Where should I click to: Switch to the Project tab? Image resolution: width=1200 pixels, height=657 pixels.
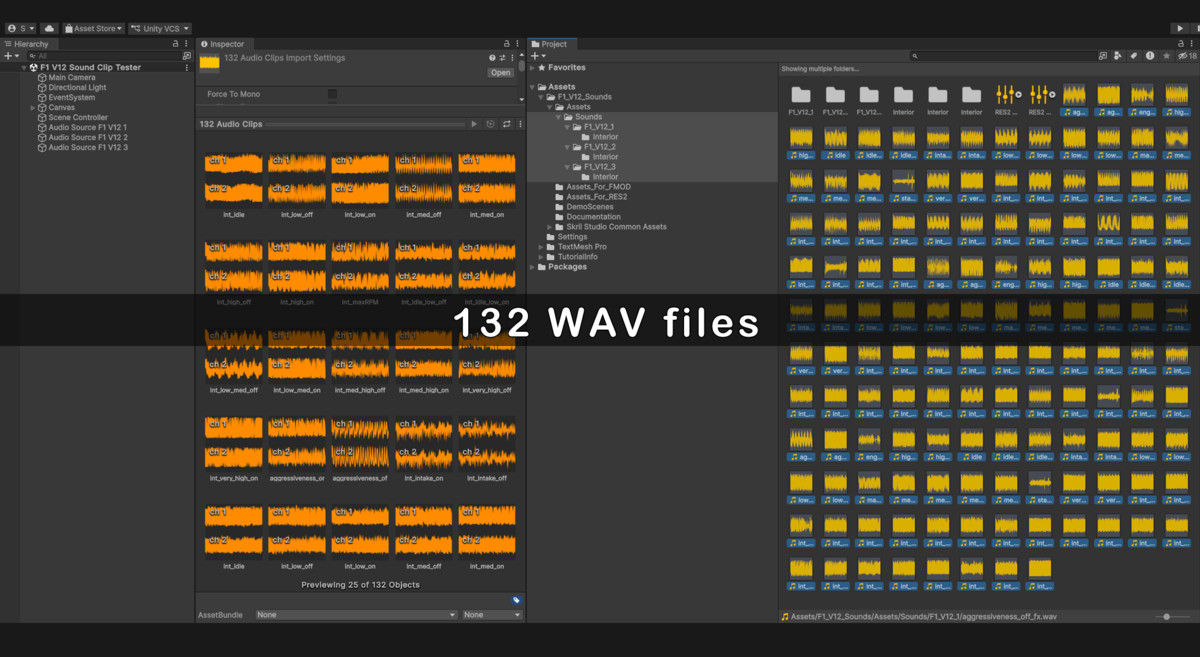[x=550, y=44]
